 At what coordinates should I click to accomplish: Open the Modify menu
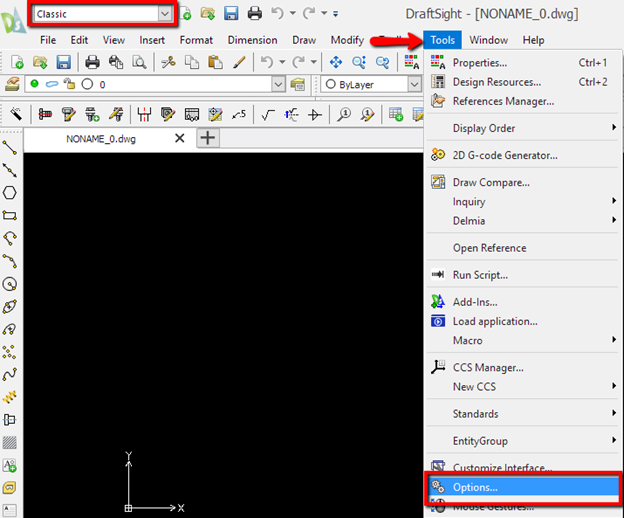[347, 40]
